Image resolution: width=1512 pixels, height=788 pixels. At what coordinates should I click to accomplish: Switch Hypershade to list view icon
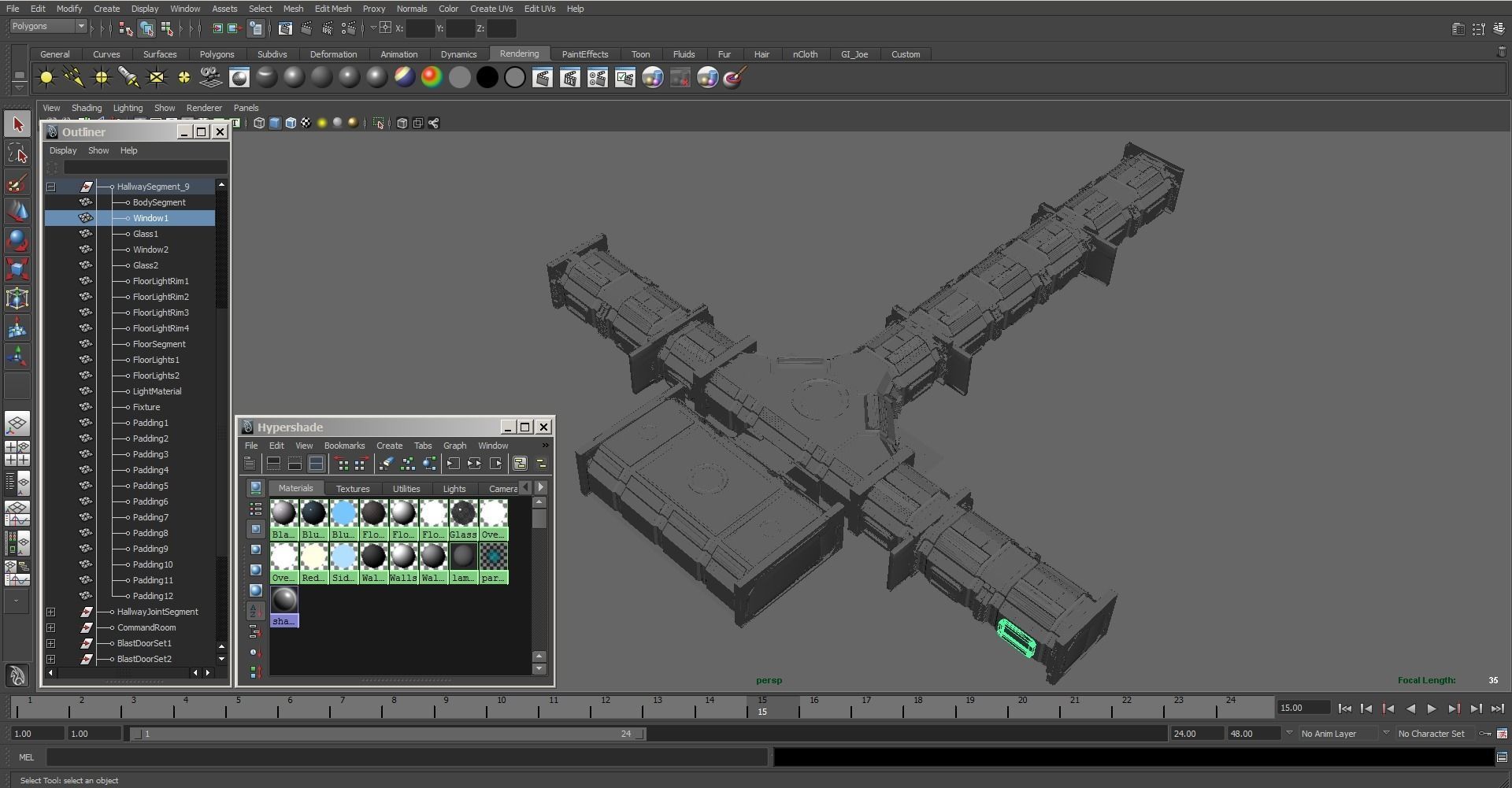tap(255, 509)
